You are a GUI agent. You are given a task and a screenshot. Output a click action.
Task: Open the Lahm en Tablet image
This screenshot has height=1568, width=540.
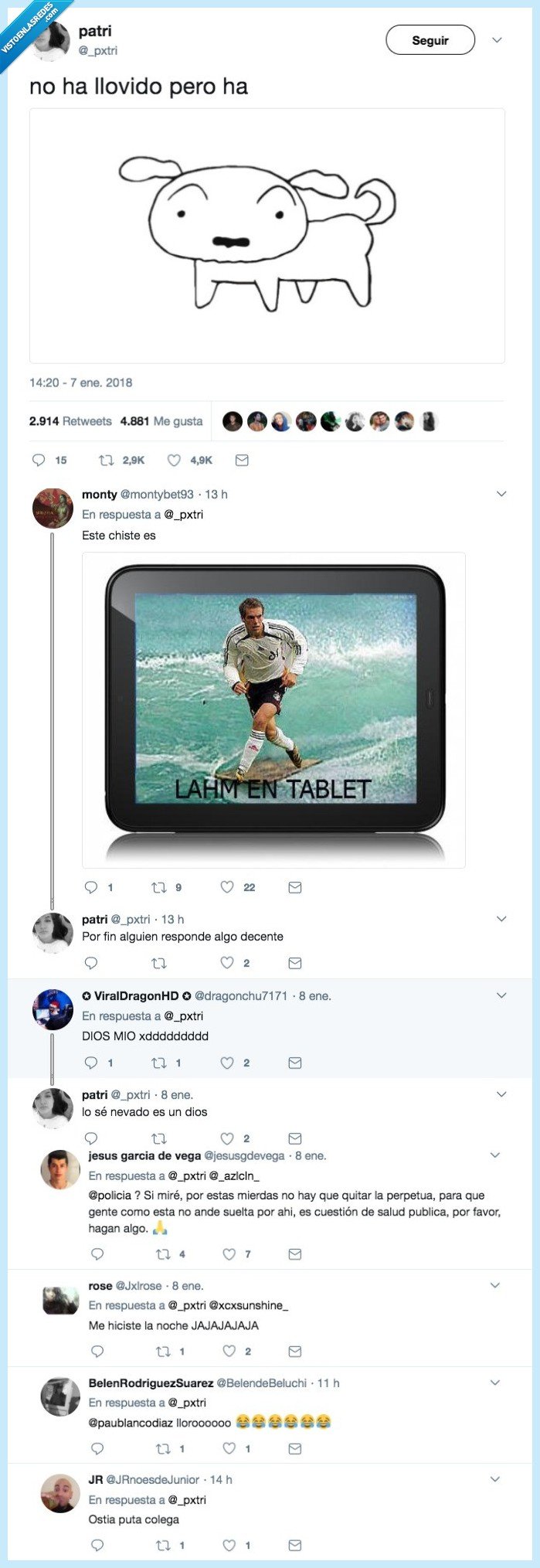pyautogui.click(x=273, y=709)
